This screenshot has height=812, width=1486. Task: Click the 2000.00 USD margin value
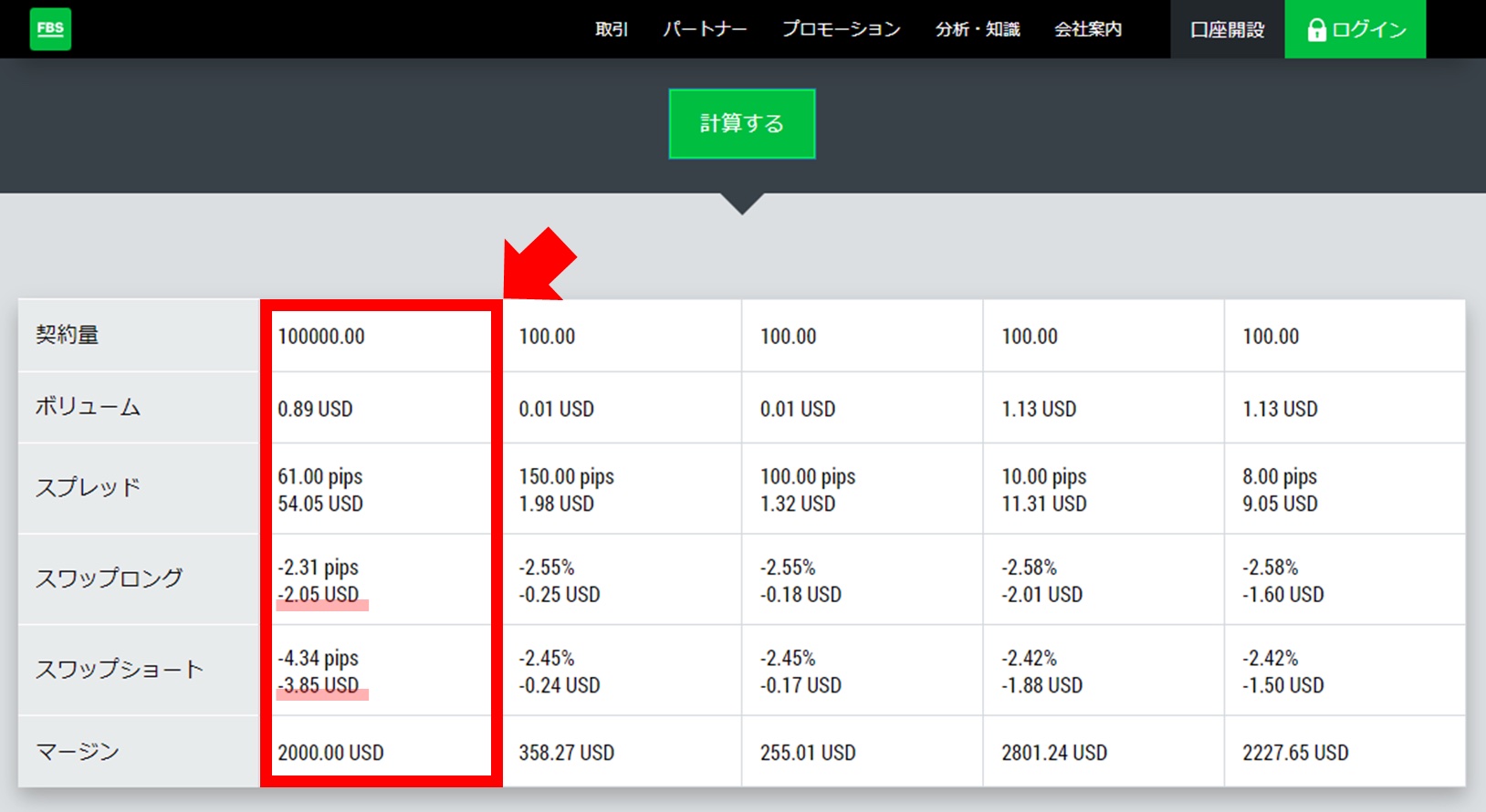[330, 753]
